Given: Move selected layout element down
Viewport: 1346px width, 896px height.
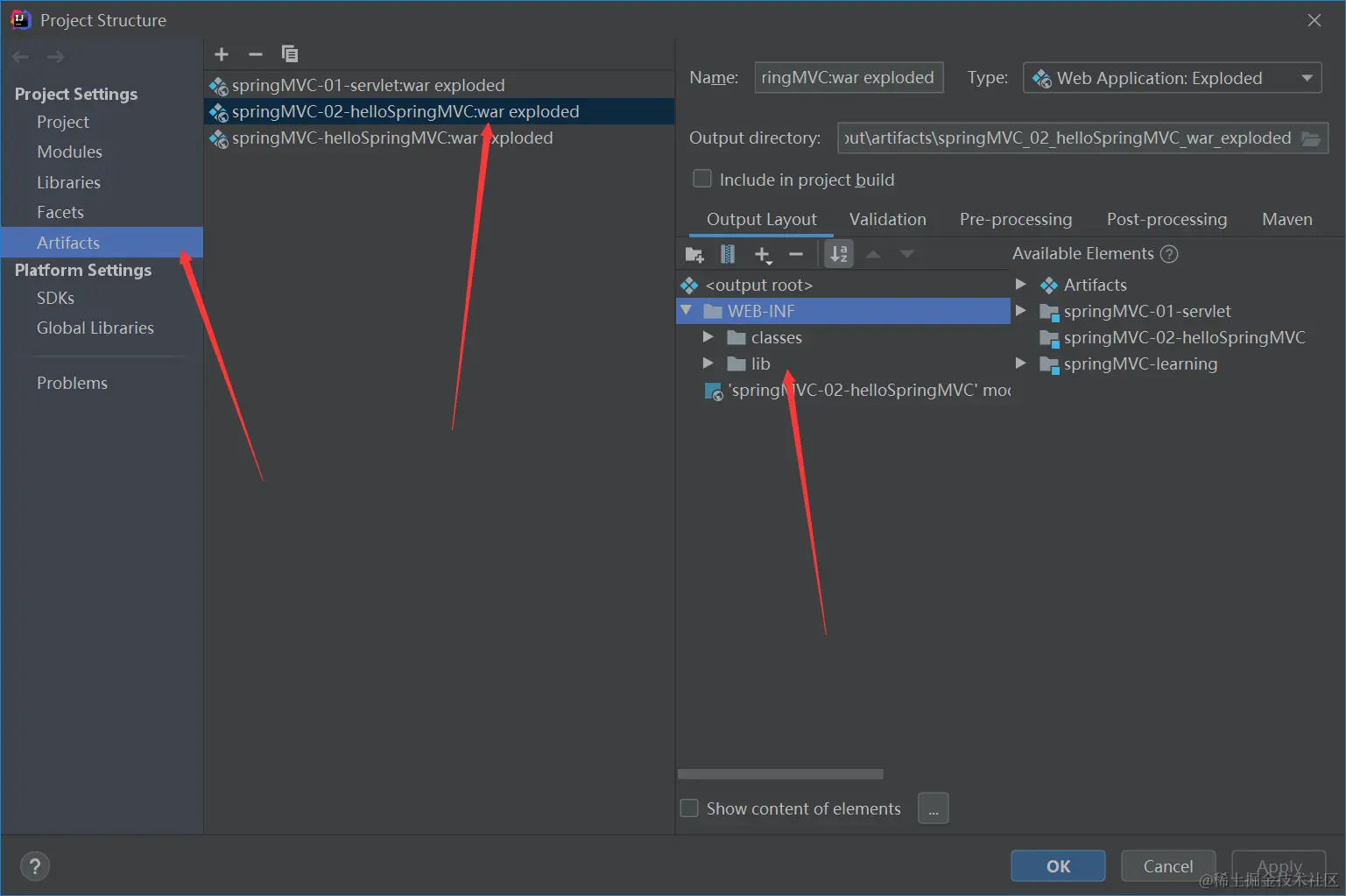Looking at the screenshot, I should pyautogui.click(x=907, y=254).
